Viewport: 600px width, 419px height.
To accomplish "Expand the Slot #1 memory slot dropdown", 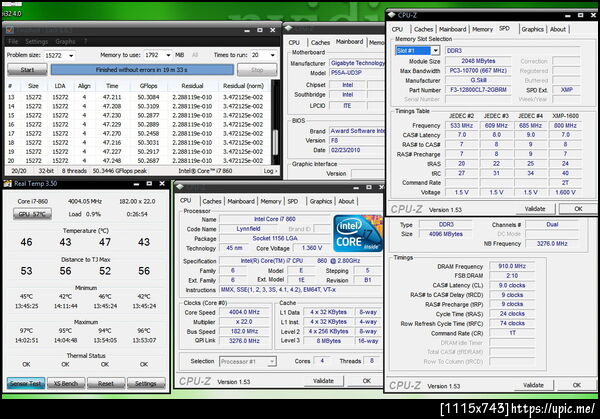I will [435, 51].
